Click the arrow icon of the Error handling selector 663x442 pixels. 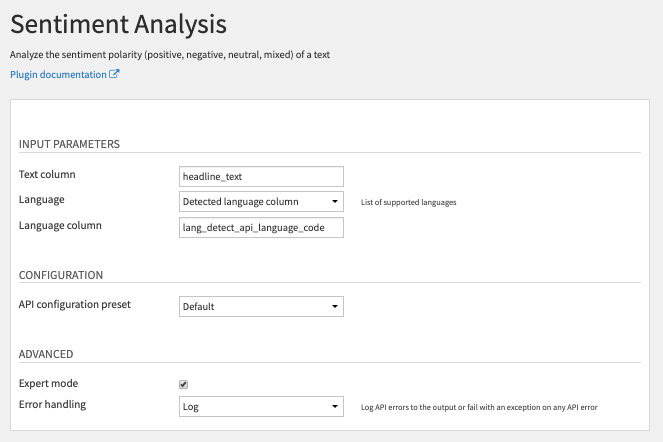(x=335, y=406)
